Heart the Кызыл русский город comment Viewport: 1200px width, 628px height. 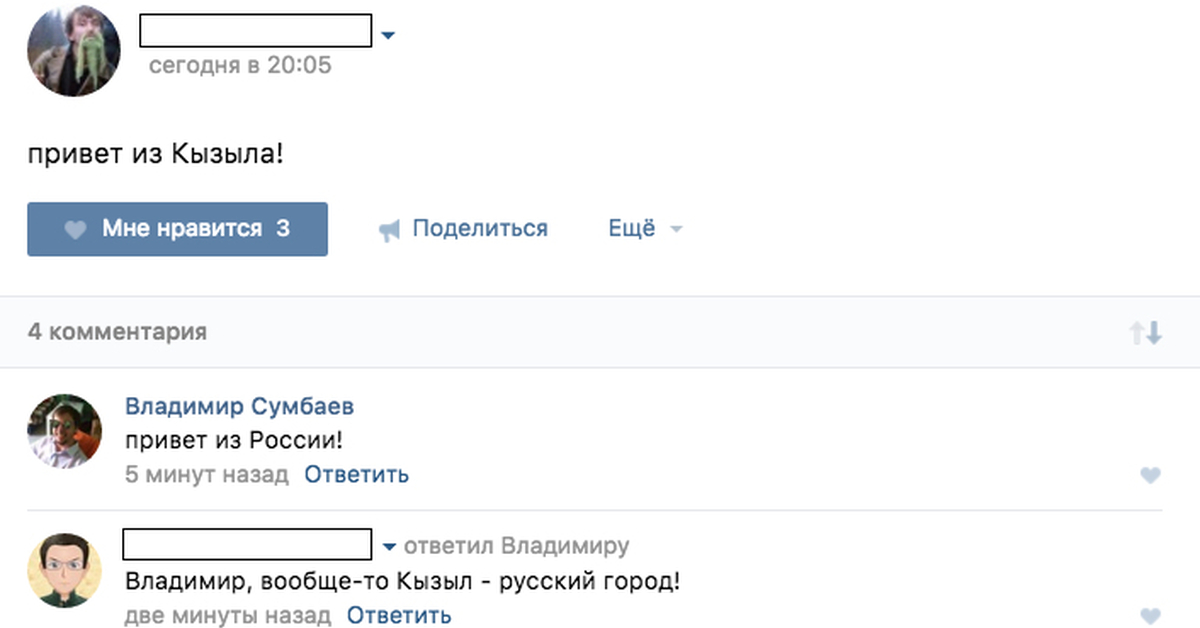[x=1150, y=616]
